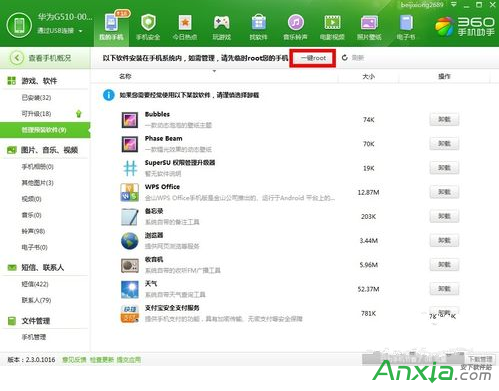
Task: Open the 意见反馈 link in the status bar
Action: (74, 360)
